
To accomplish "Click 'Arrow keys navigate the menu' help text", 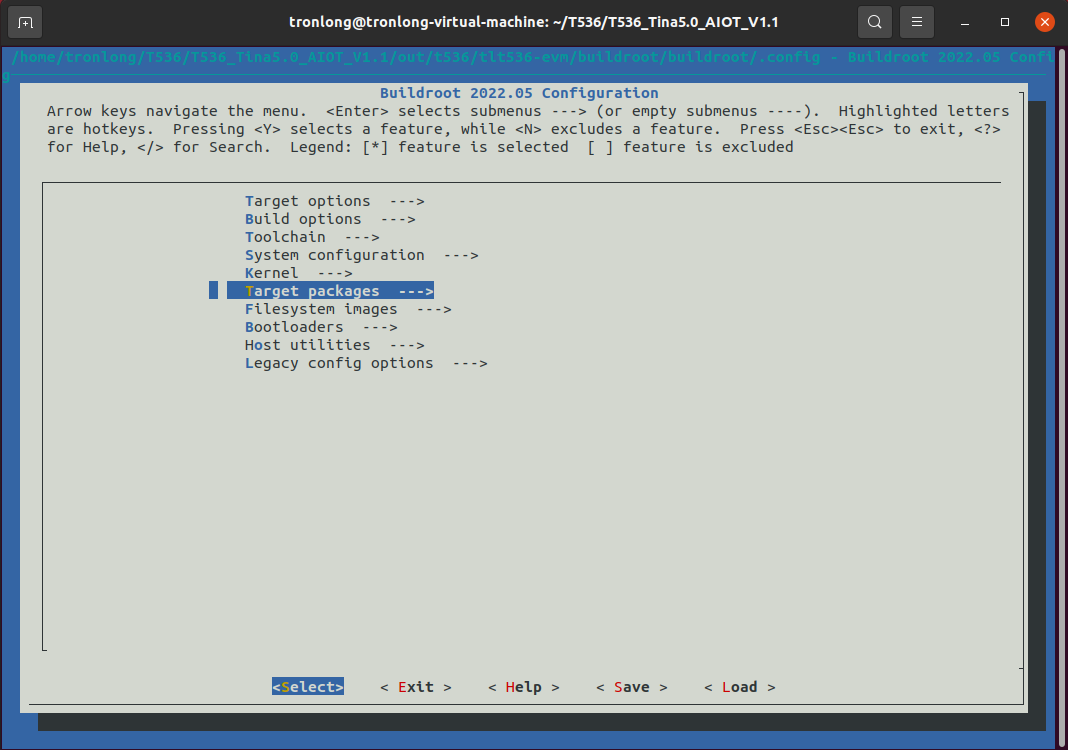I will 177,111.
